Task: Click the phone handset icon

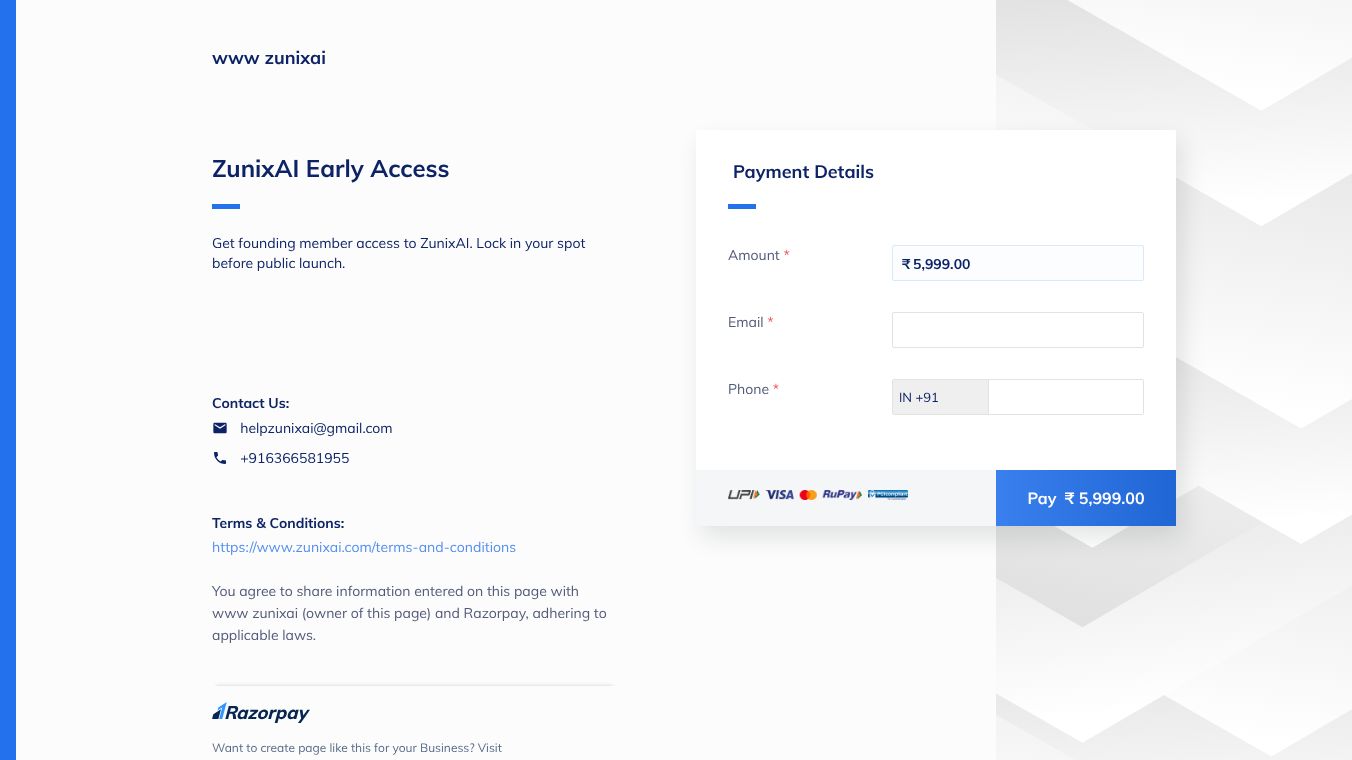Action: [220, 458]
